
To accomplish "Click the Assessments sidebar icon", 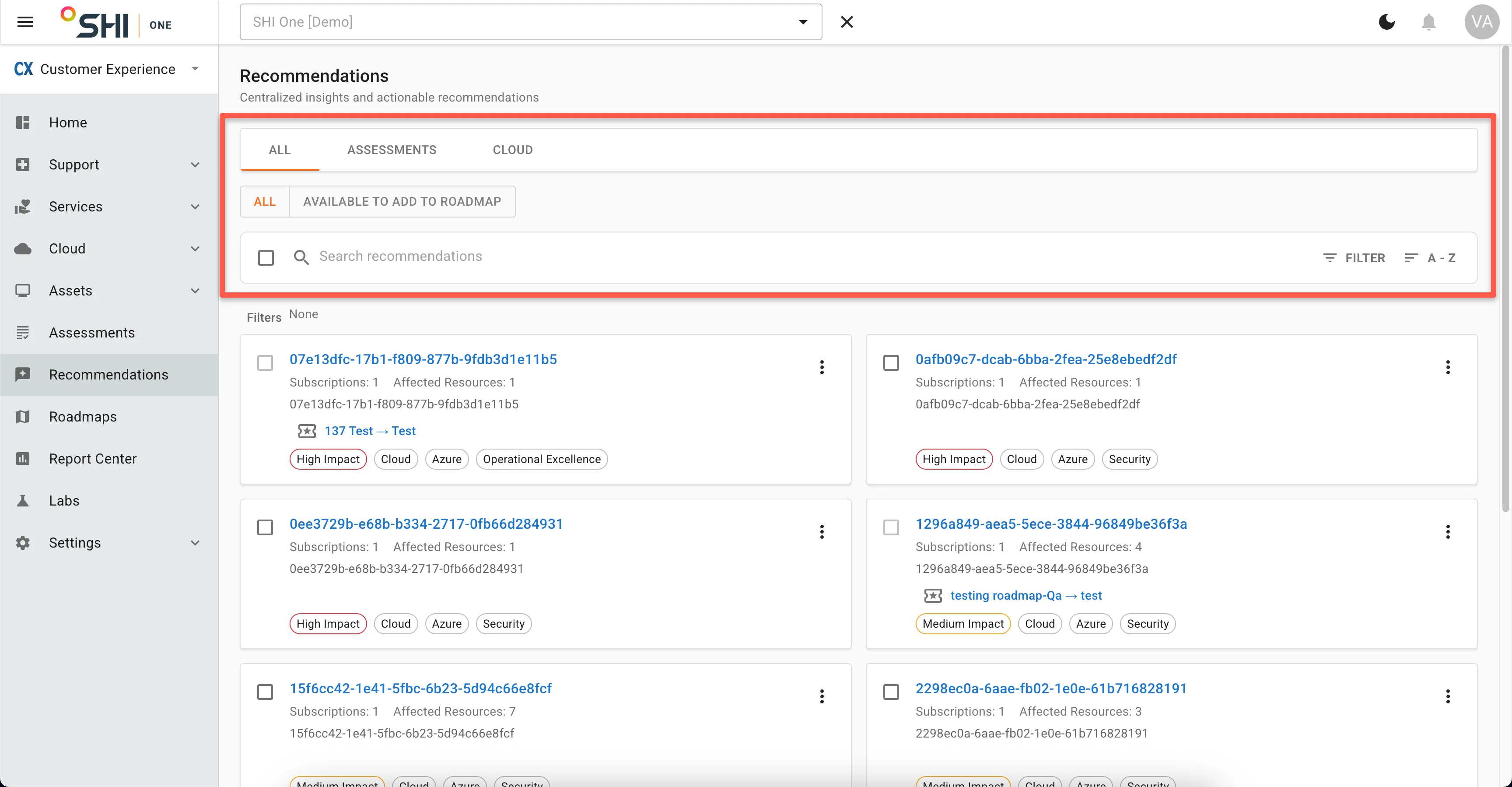I will [x=23, y=332].
